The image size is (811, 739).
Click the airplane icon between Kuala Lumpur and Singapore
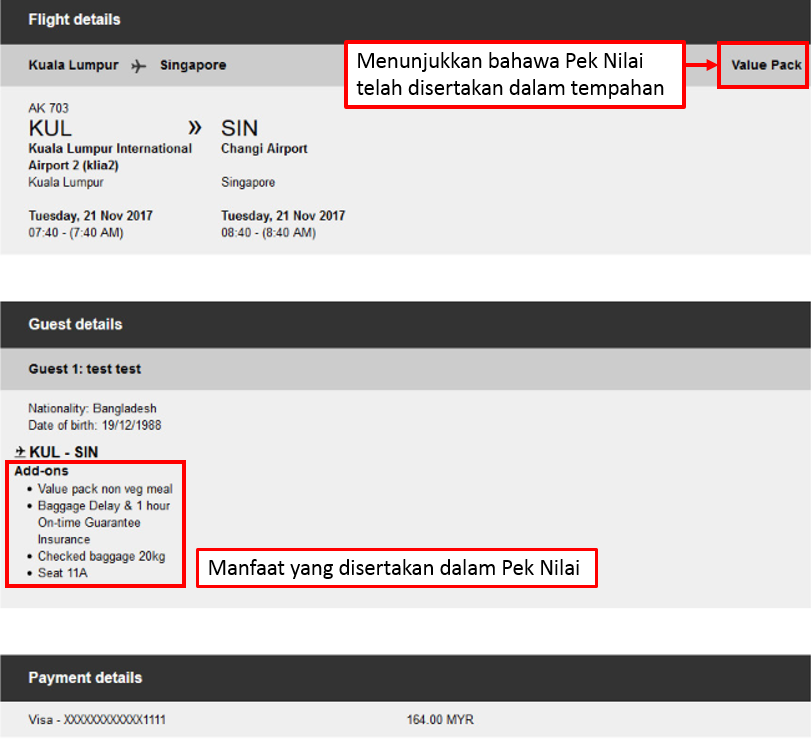click(139, 66)
